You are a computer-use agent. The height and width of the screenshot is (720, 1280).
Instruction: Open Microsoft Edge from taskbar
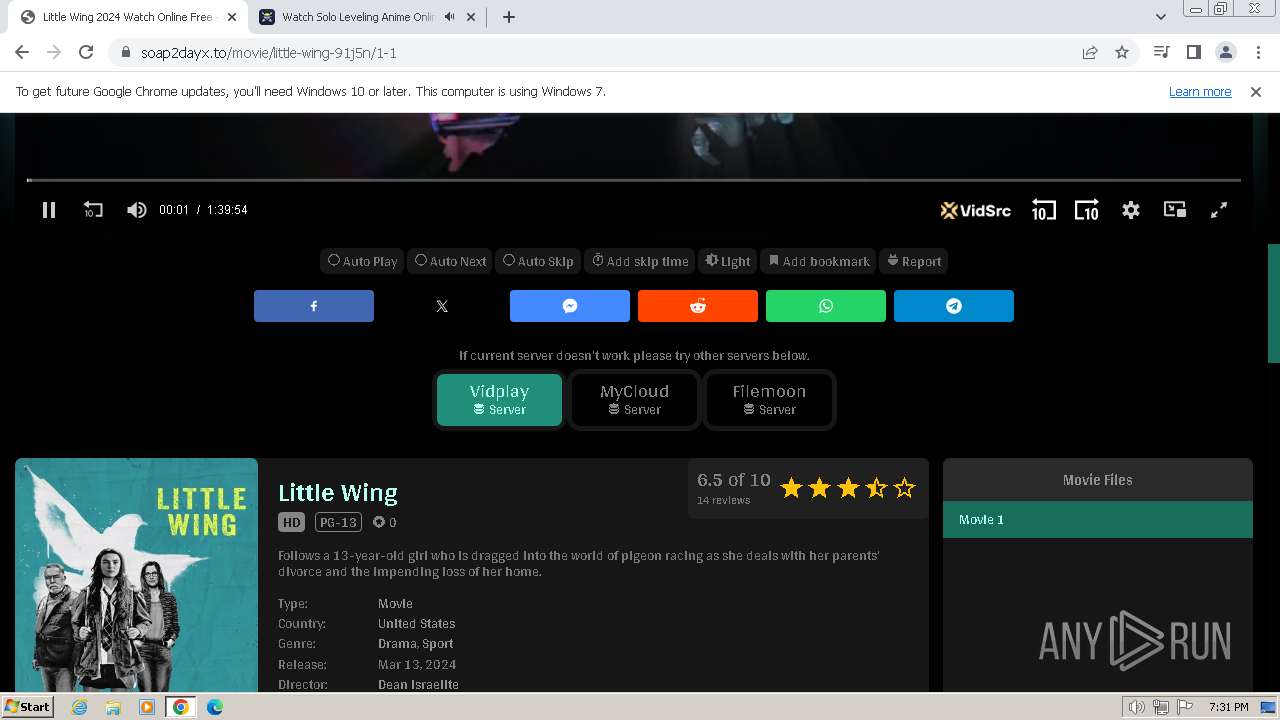point(214,707)
